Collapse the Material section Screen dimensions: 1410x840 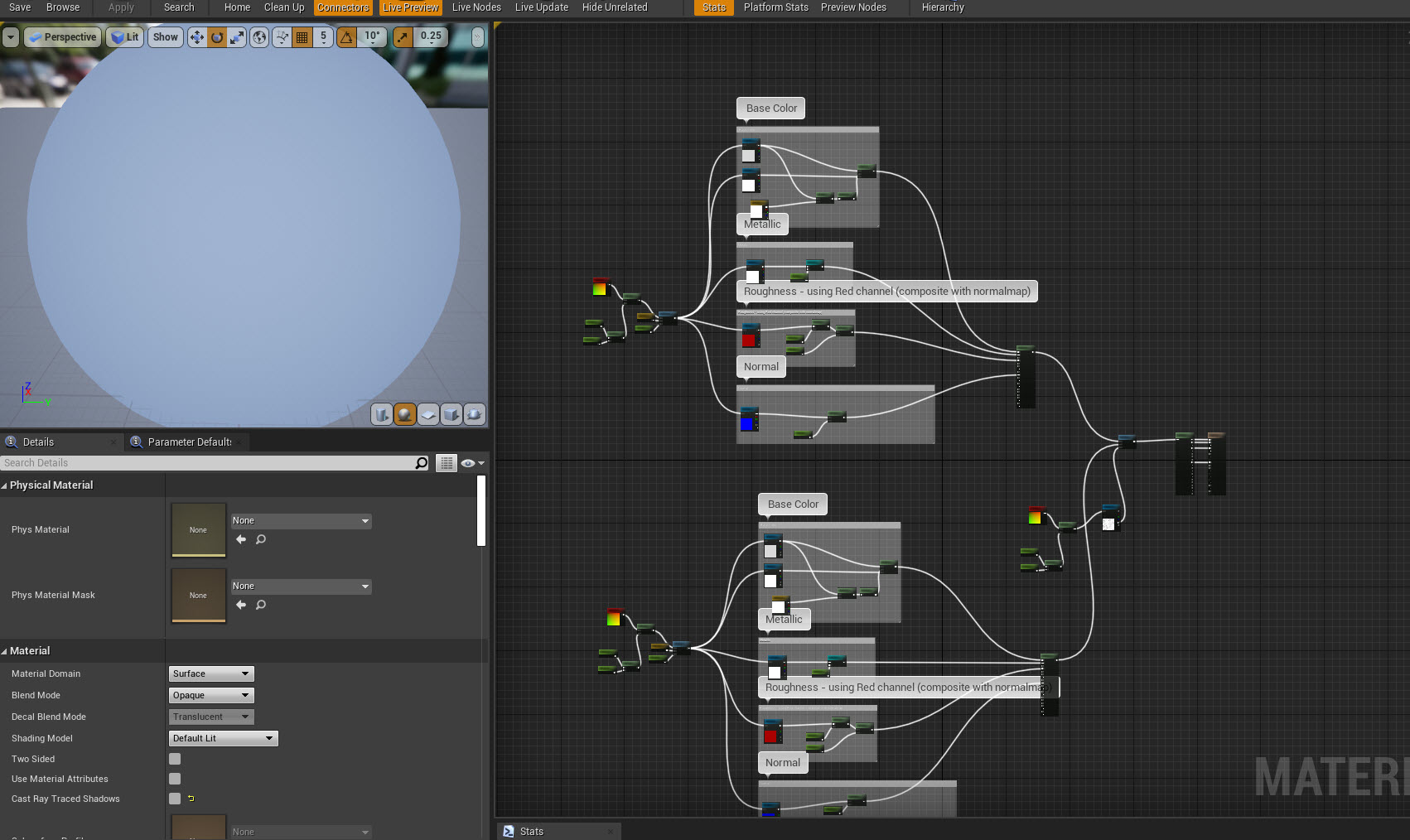click(5, 651)
